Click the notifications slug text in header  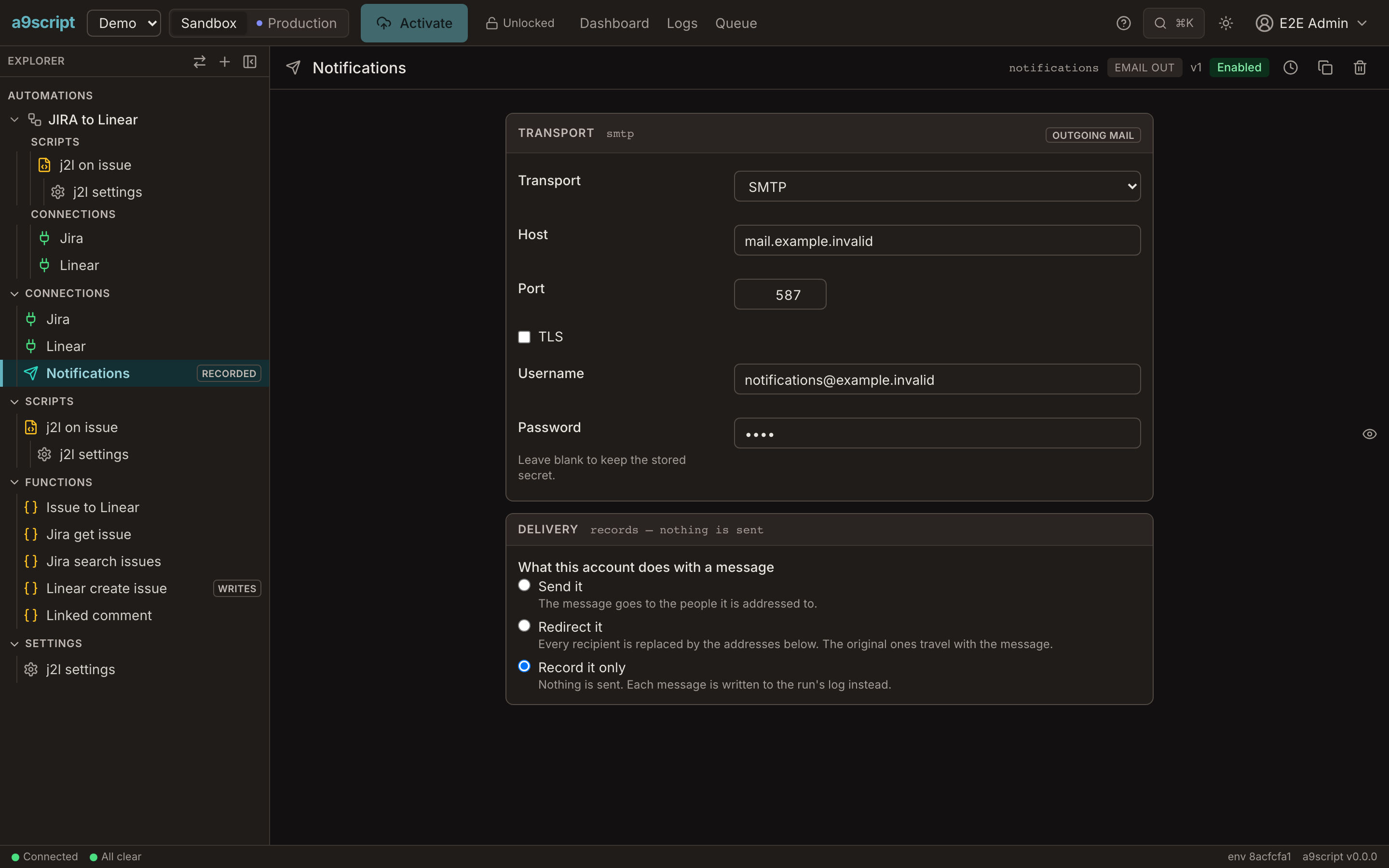point(1053,68)
